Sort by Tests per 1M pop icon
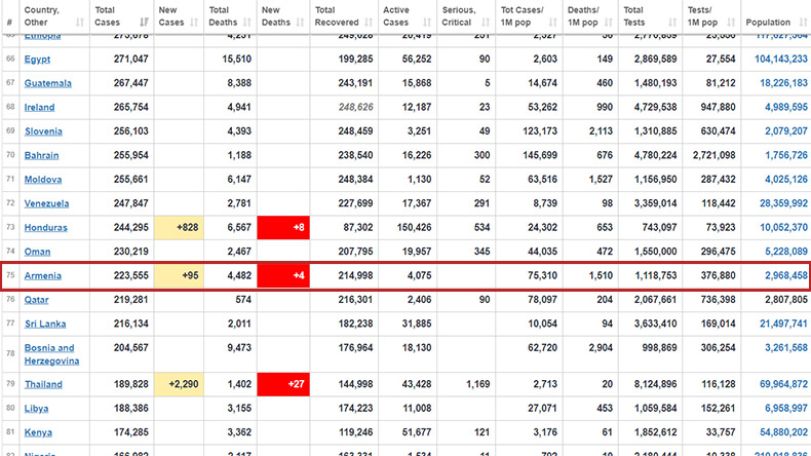 point(731,22)
